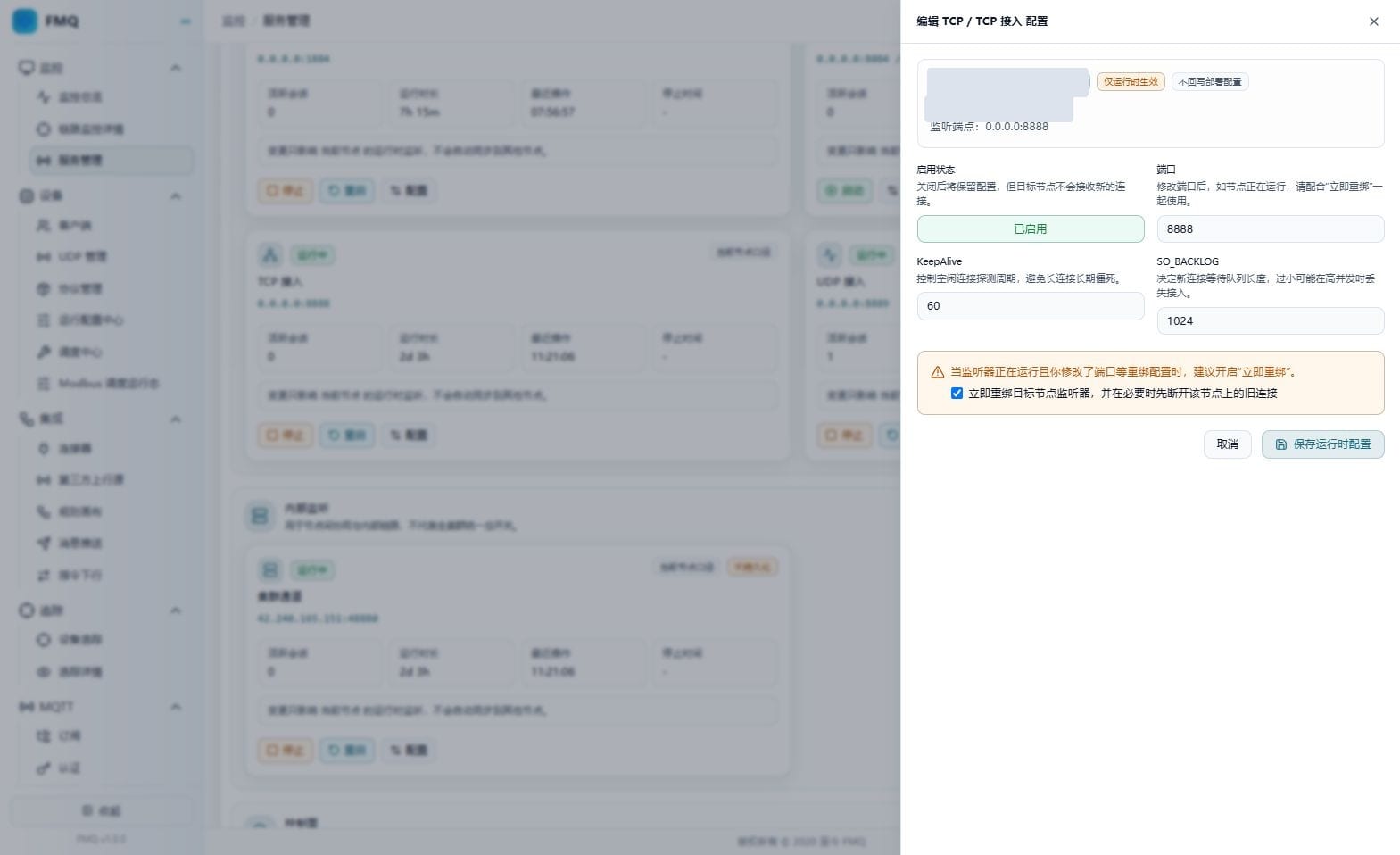Uncheck 立即重绑目标节点监听器 checkbox
Image resolution: width=1400 pixels, height=855 pixels.
(957, 394)
